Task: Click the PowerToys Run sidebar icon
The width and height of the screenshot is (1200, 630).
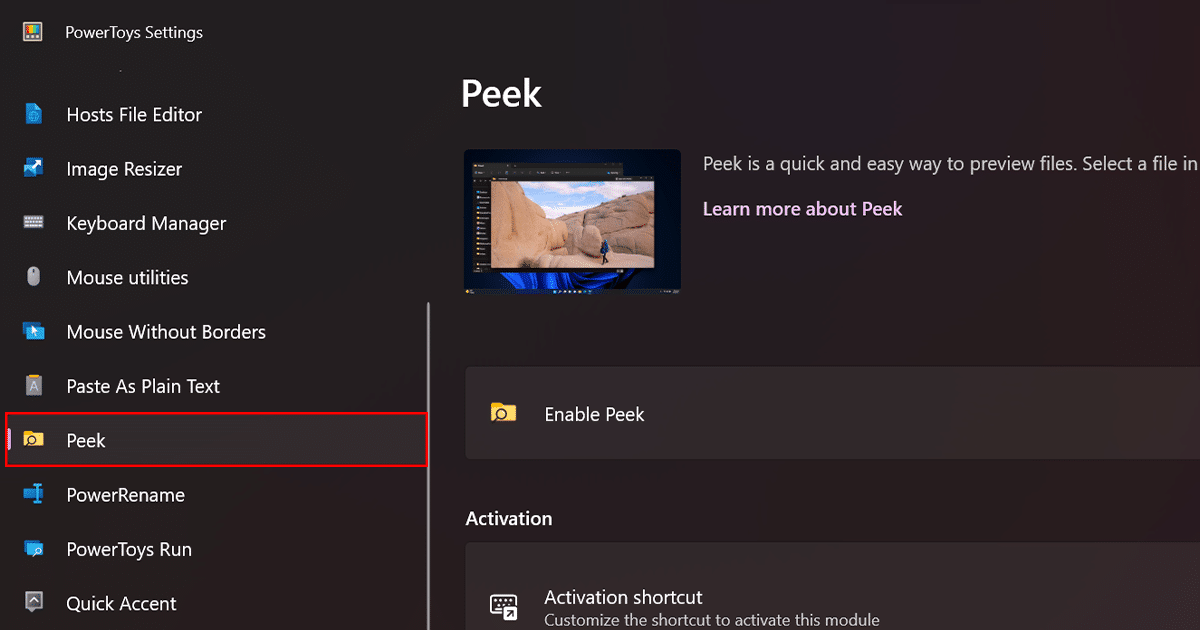Action: tap(34, 549)
